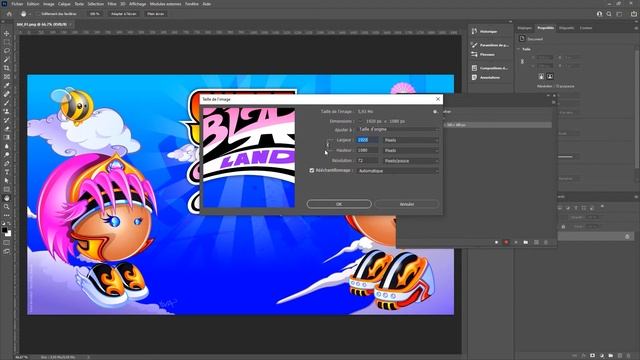Select the Hand tool

(7, 198)
